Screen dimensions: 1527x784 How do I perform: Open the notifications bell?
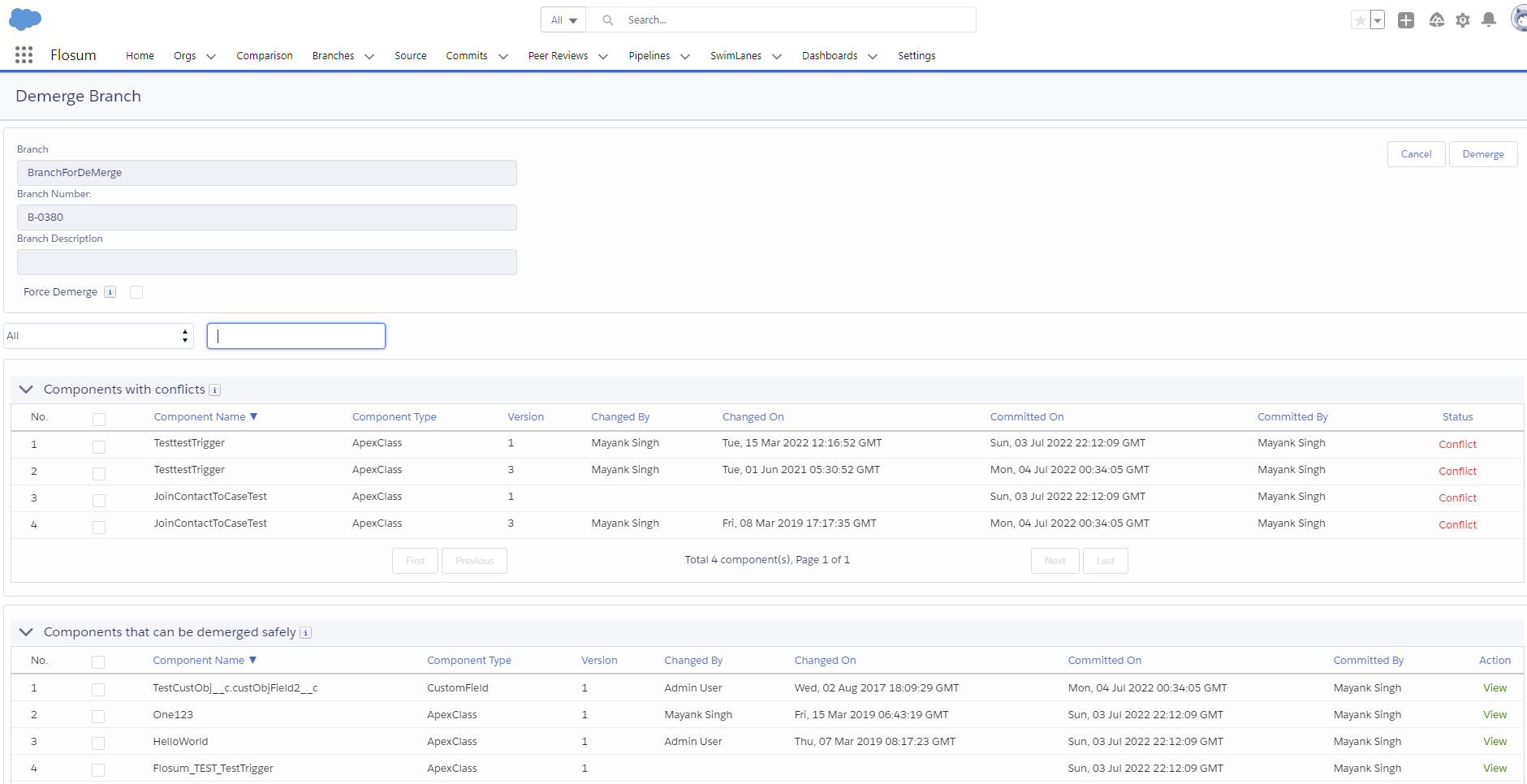[1489, 20]
